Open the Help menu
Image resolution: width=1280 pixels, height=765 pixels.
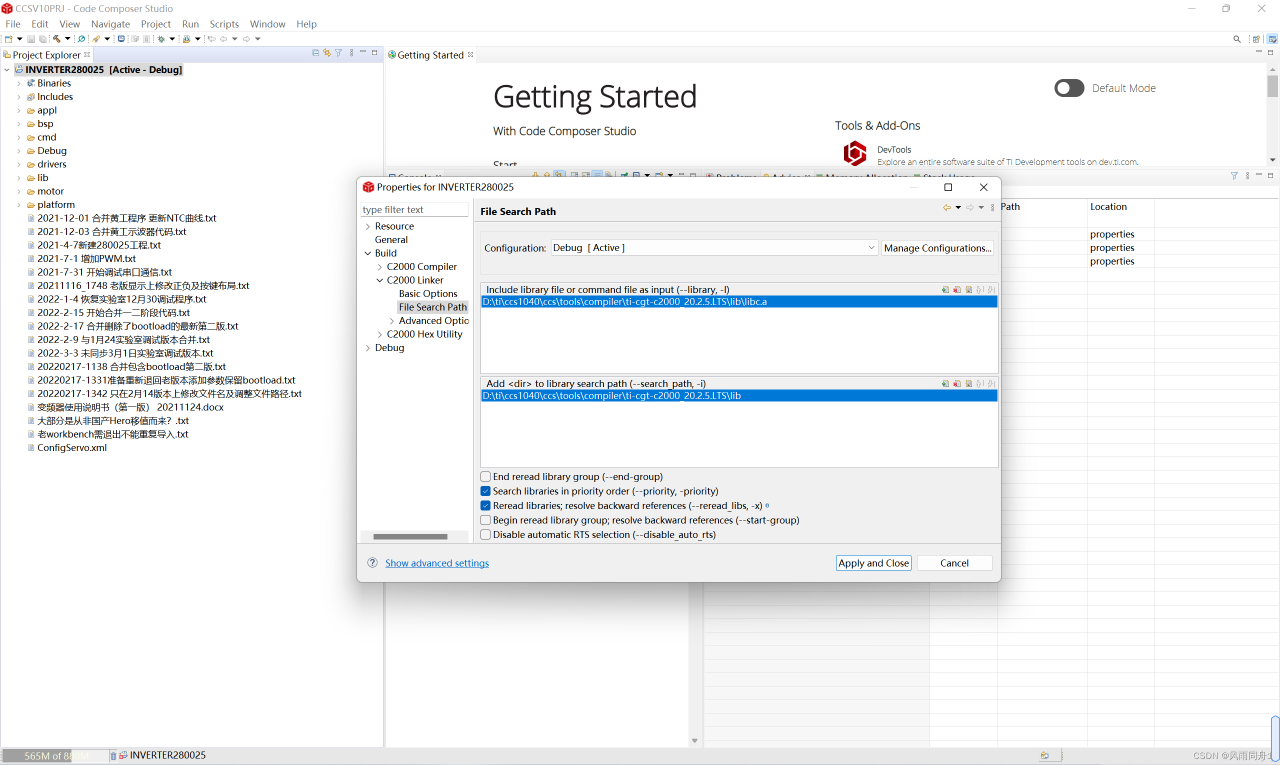tap(307, 24)
